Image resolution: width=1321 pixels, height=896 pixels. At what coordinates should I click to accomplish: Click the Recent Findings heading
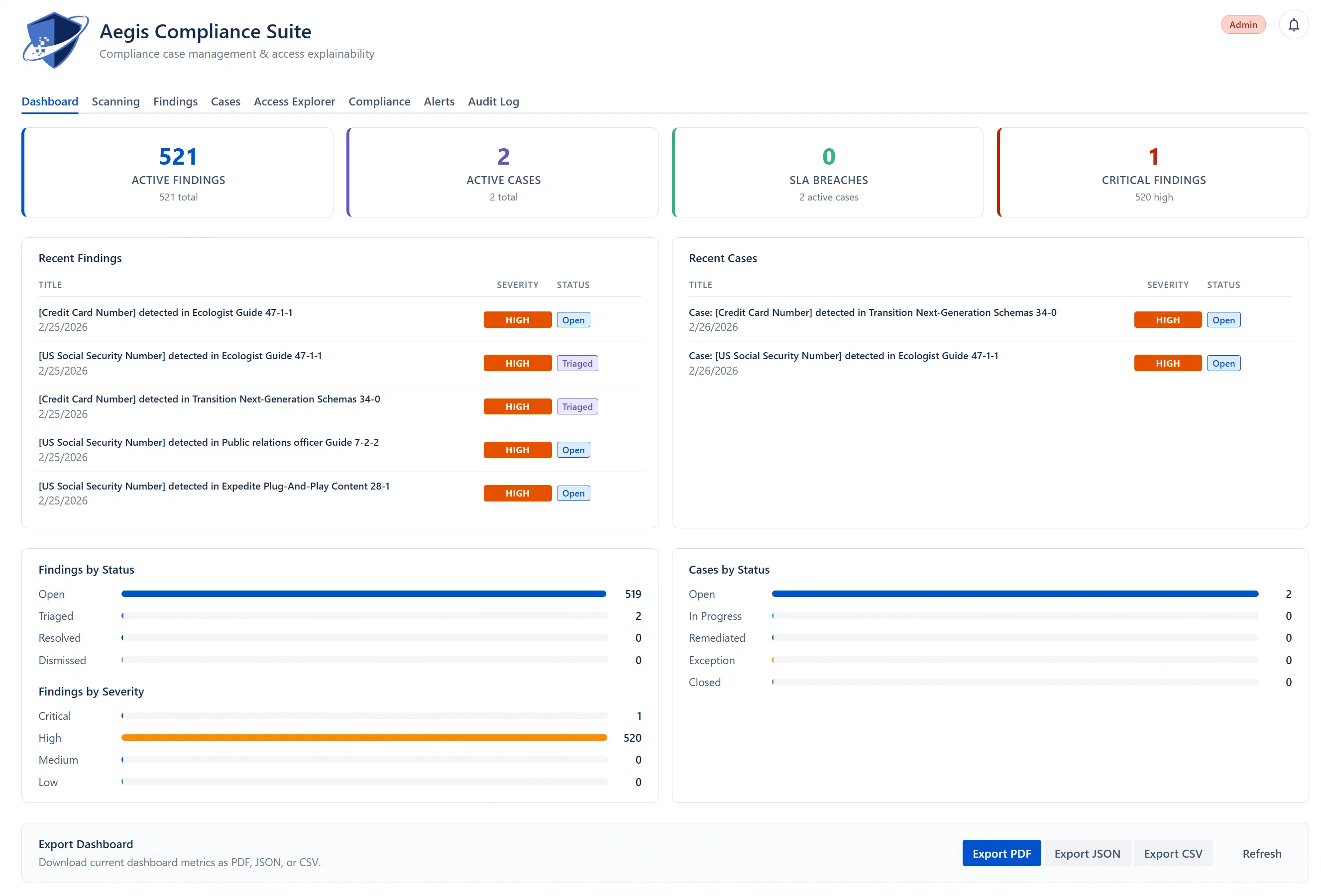tap(80, 258)
